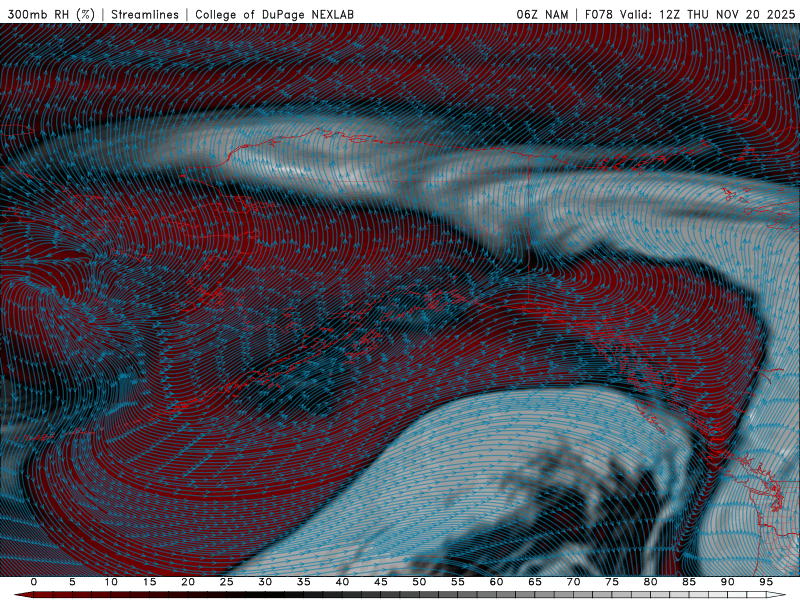Image resolution: width=800 pixels, height=600 pixels.
Task: Click the 30 label on the RH scale
Action: click(265, 582)
